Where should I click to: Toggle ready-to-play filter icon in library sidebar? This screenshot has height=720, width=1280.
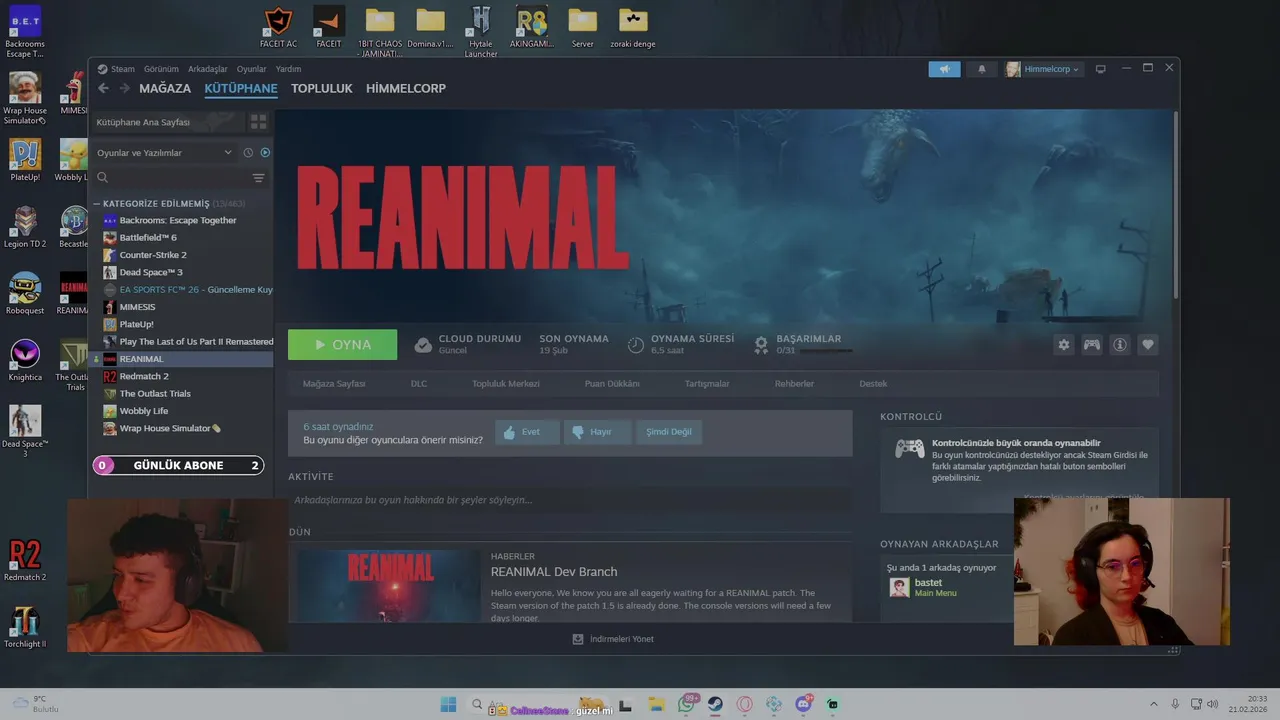(x=265, y=153)
